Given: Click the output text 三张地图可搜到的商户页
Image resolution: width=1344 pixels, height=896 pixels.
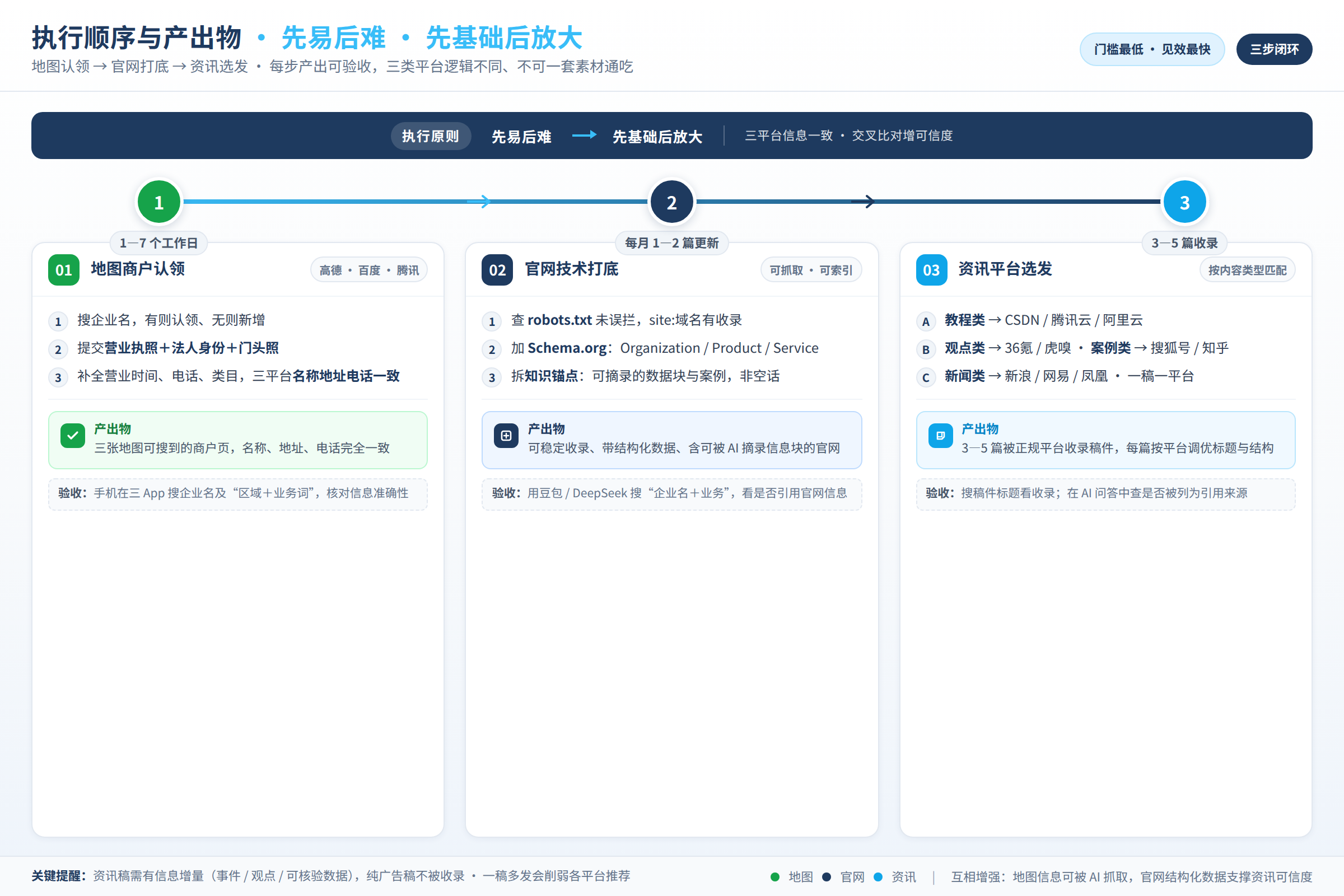Looking at the screenshot, I should pyautogui.click(x=242, y=448).
